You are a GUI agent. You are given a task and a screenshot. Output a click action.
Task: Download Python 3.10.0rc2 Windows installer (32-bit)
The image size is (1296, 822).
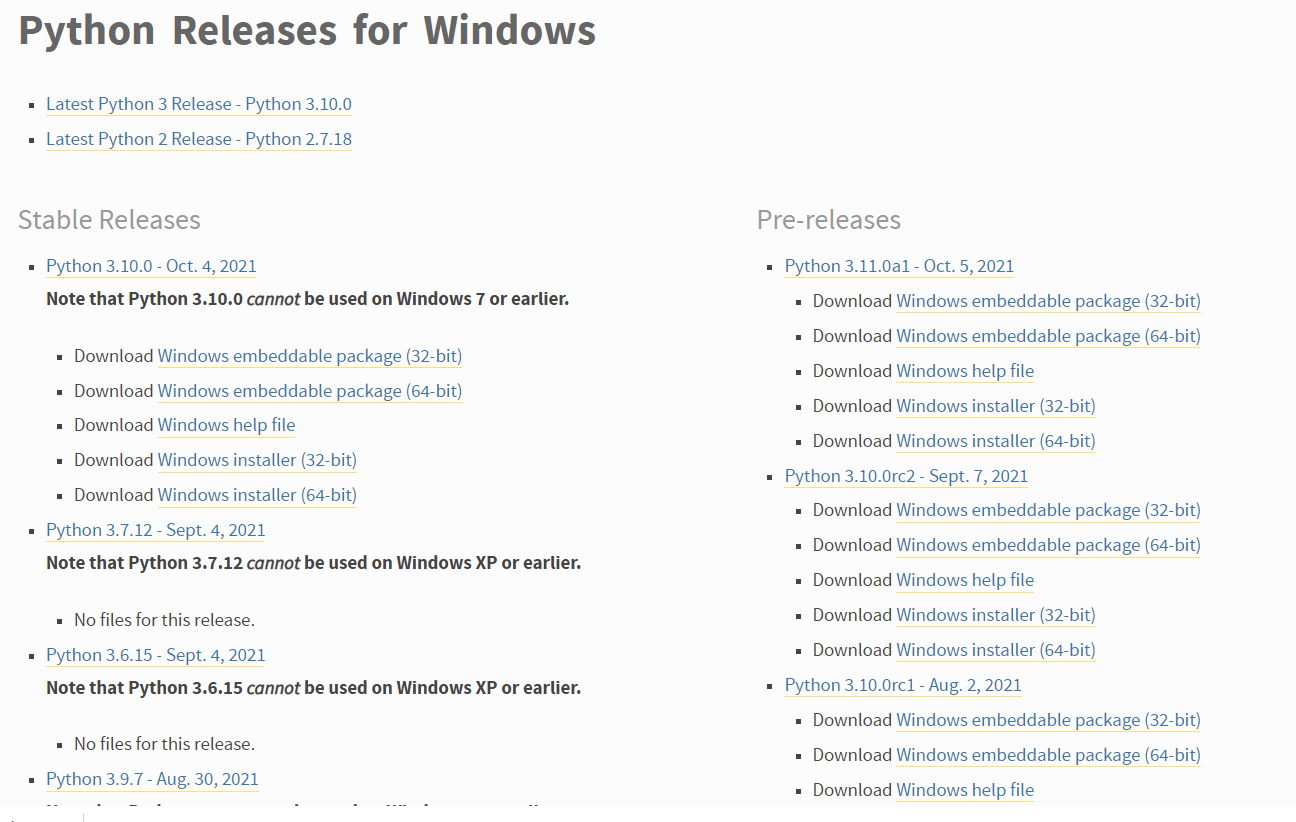click(996, 615)
